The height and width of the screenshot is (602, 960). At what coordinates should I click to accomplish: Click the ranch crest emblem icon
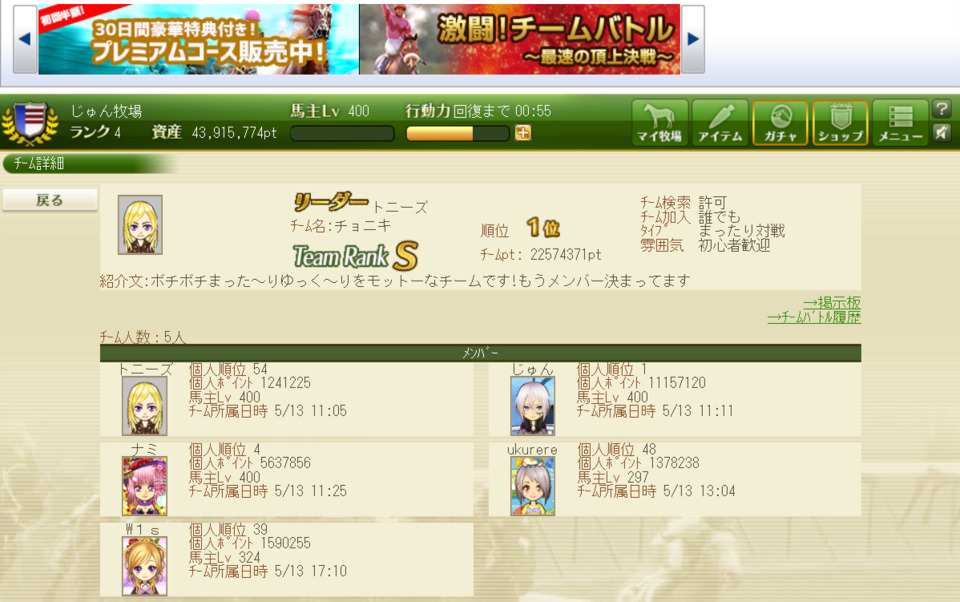[x=30, y=122]
